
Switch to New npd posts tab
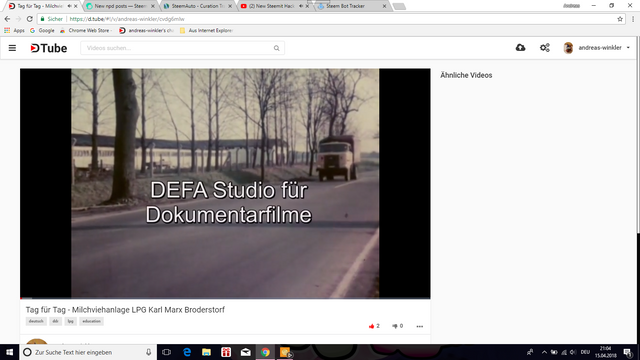pos(120,6)
